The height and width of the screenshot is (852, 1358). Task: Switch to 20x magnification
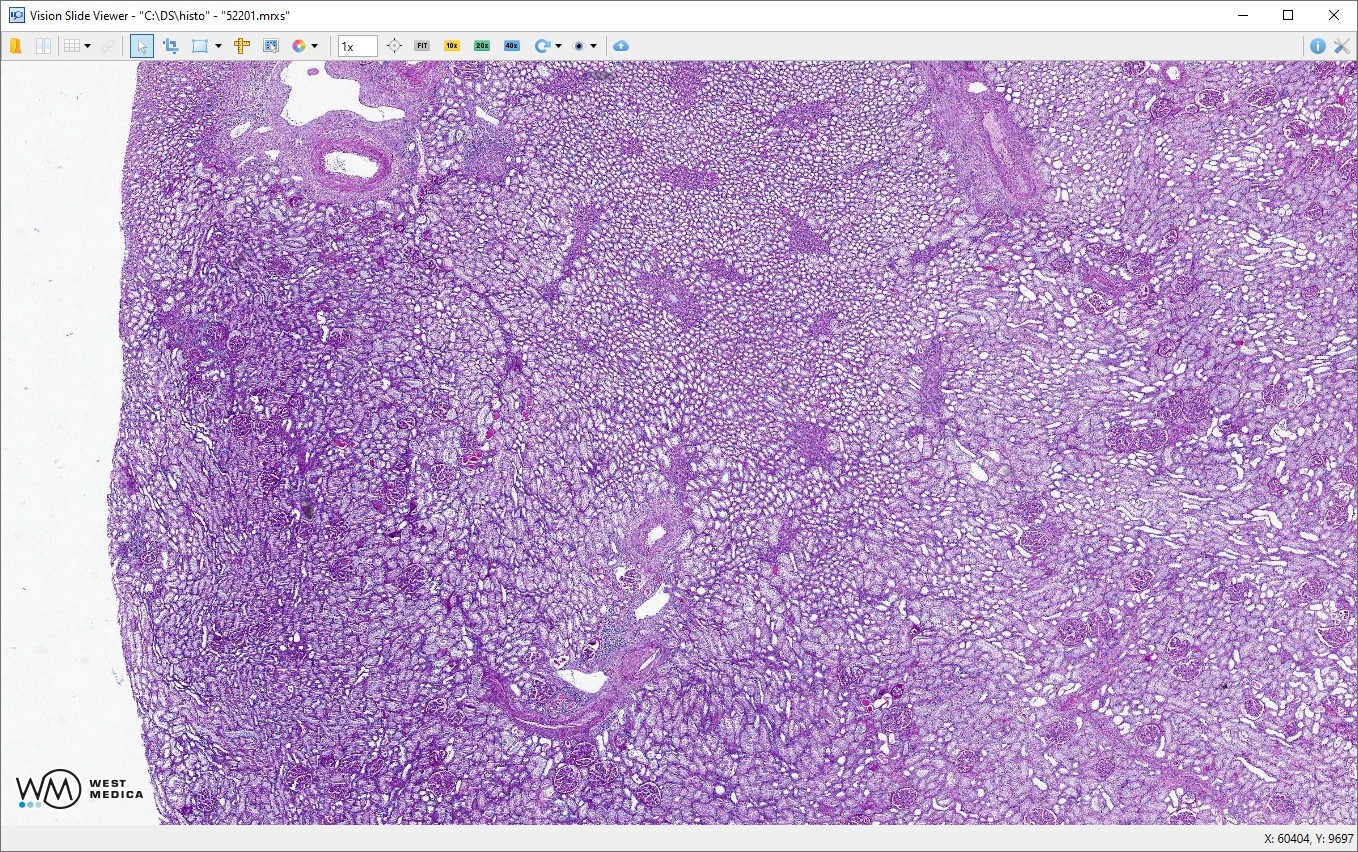pos(482,46)
